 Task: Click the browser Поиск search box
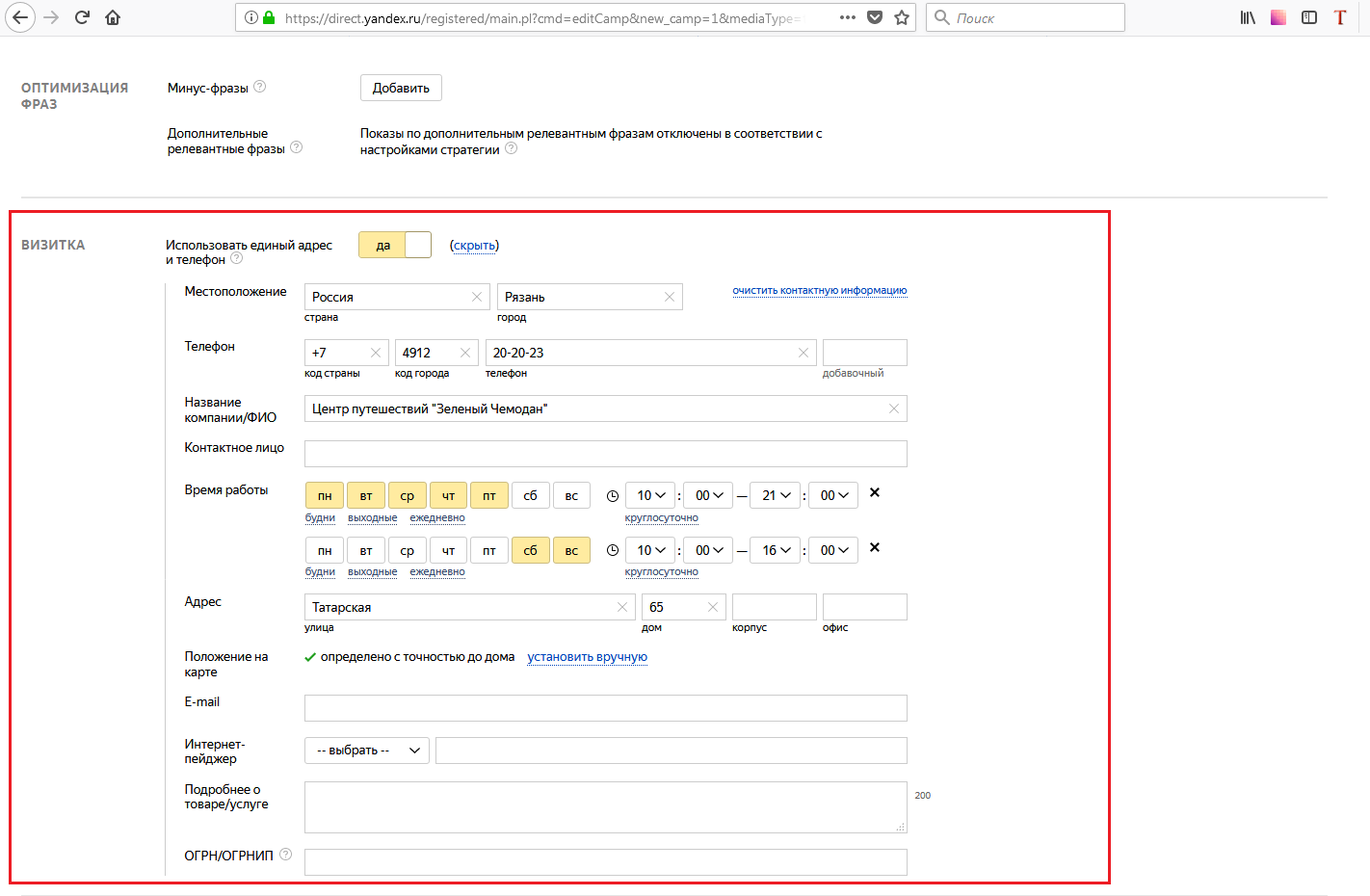coord(1025,17)
